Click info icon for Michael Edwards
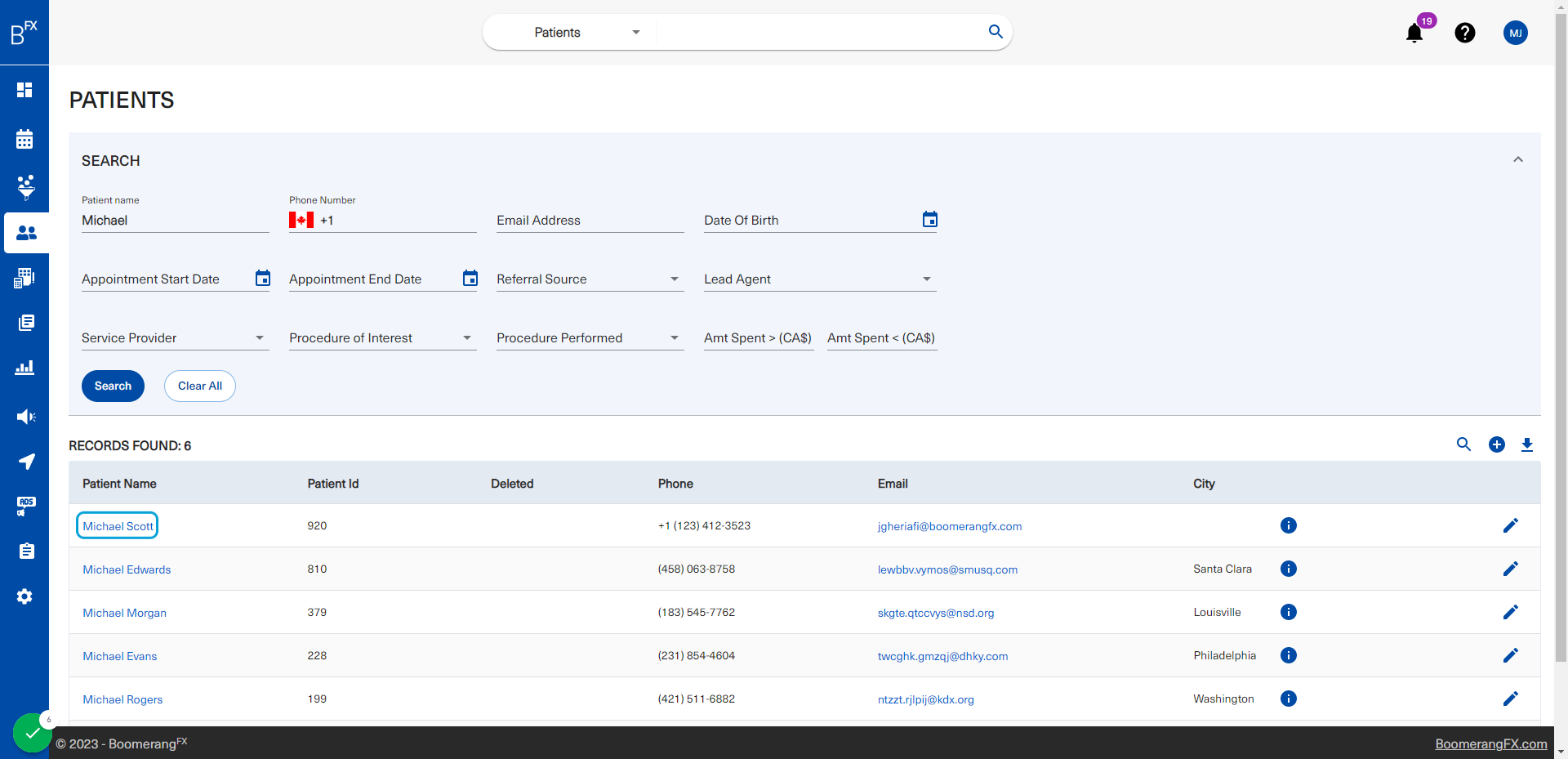This screenshot has width=1568, height=759. pos(1289,569)
